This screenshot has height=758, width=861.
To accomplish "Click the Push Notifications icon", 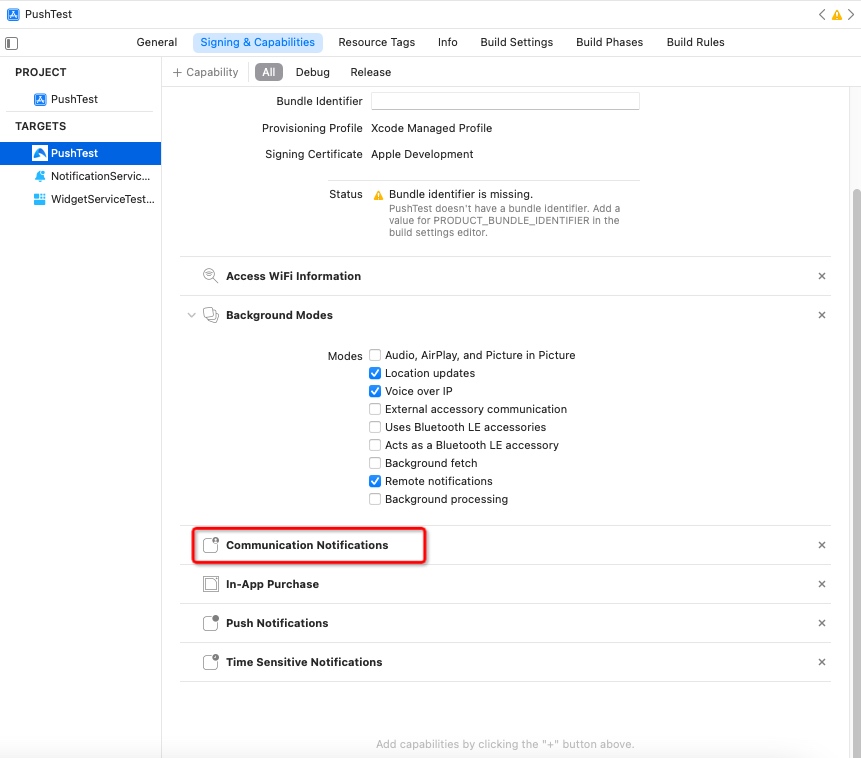I will click(211, 623).
